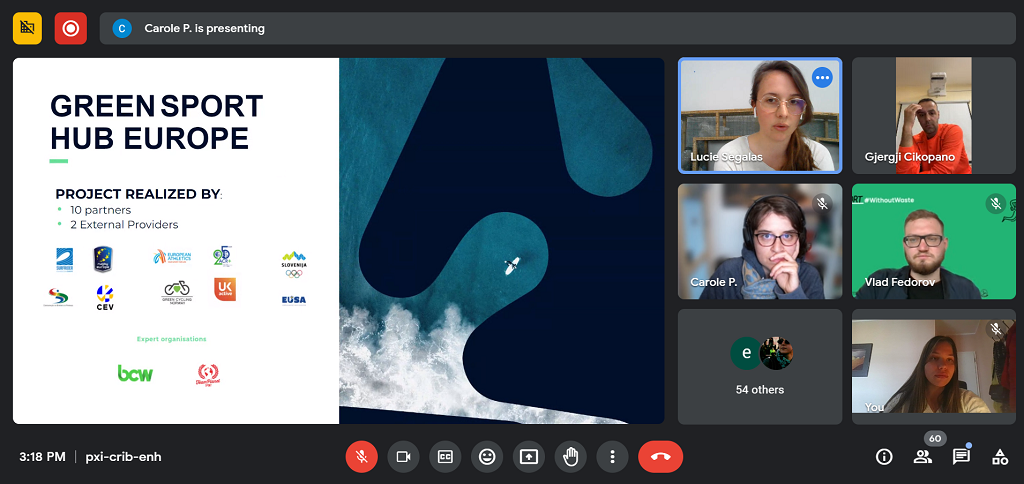Expand the 54 others participants tile
Screen dimensions: 1024x484
(x=760, y=366)
